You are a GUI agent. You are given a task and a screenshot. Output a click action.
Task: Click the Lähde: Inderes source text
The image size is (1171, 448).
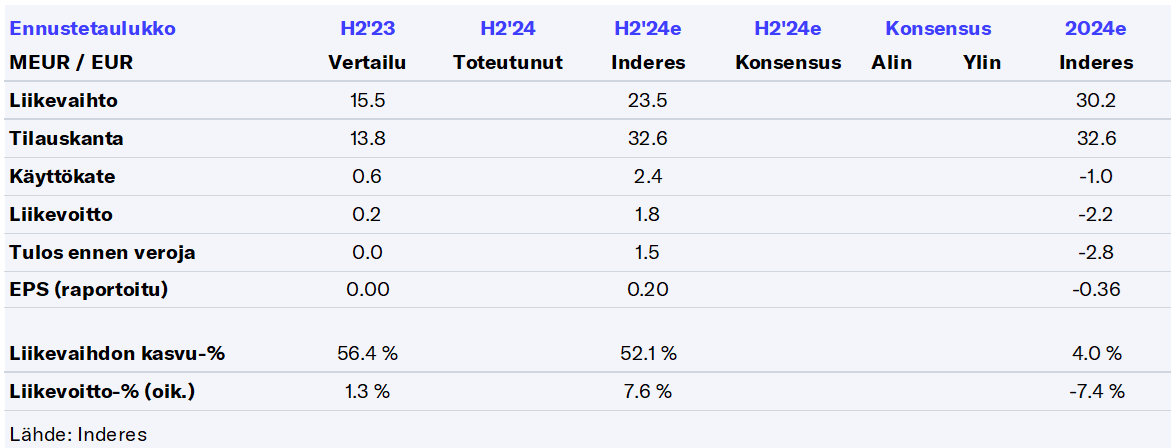[77, 434]
